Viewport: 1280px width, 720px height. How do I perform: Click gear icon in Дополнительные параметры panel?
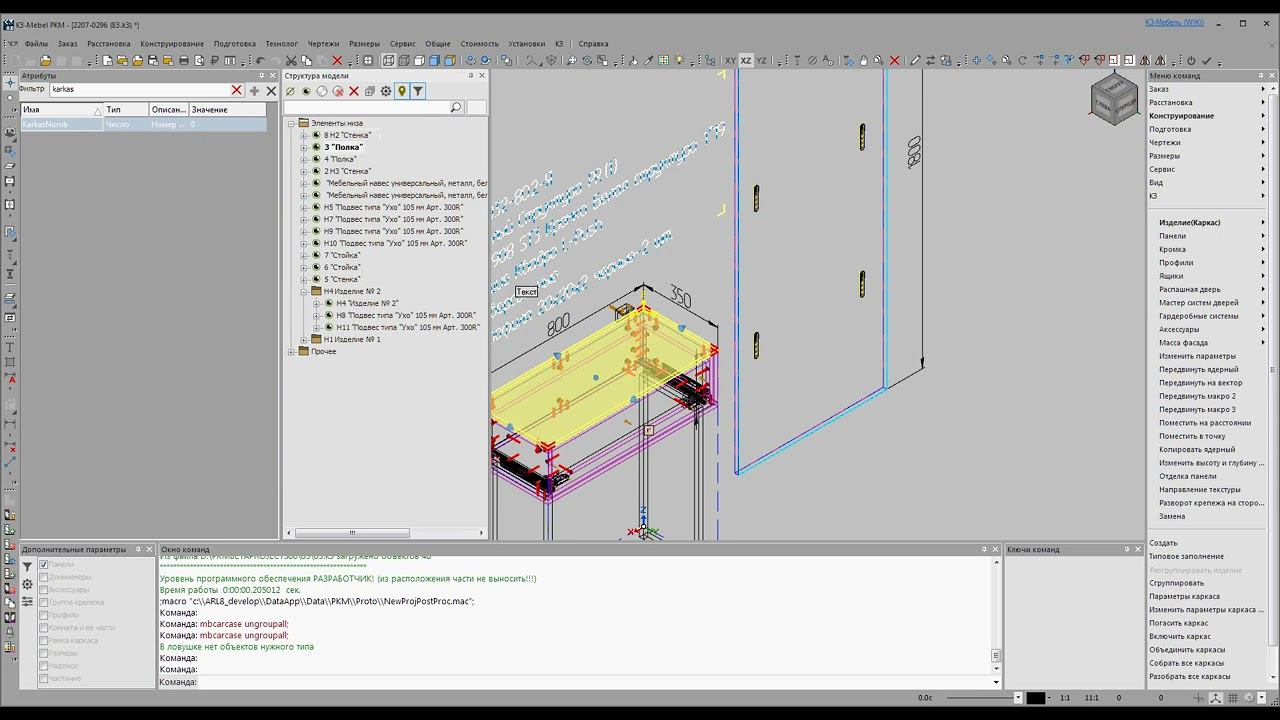(27, 585)
